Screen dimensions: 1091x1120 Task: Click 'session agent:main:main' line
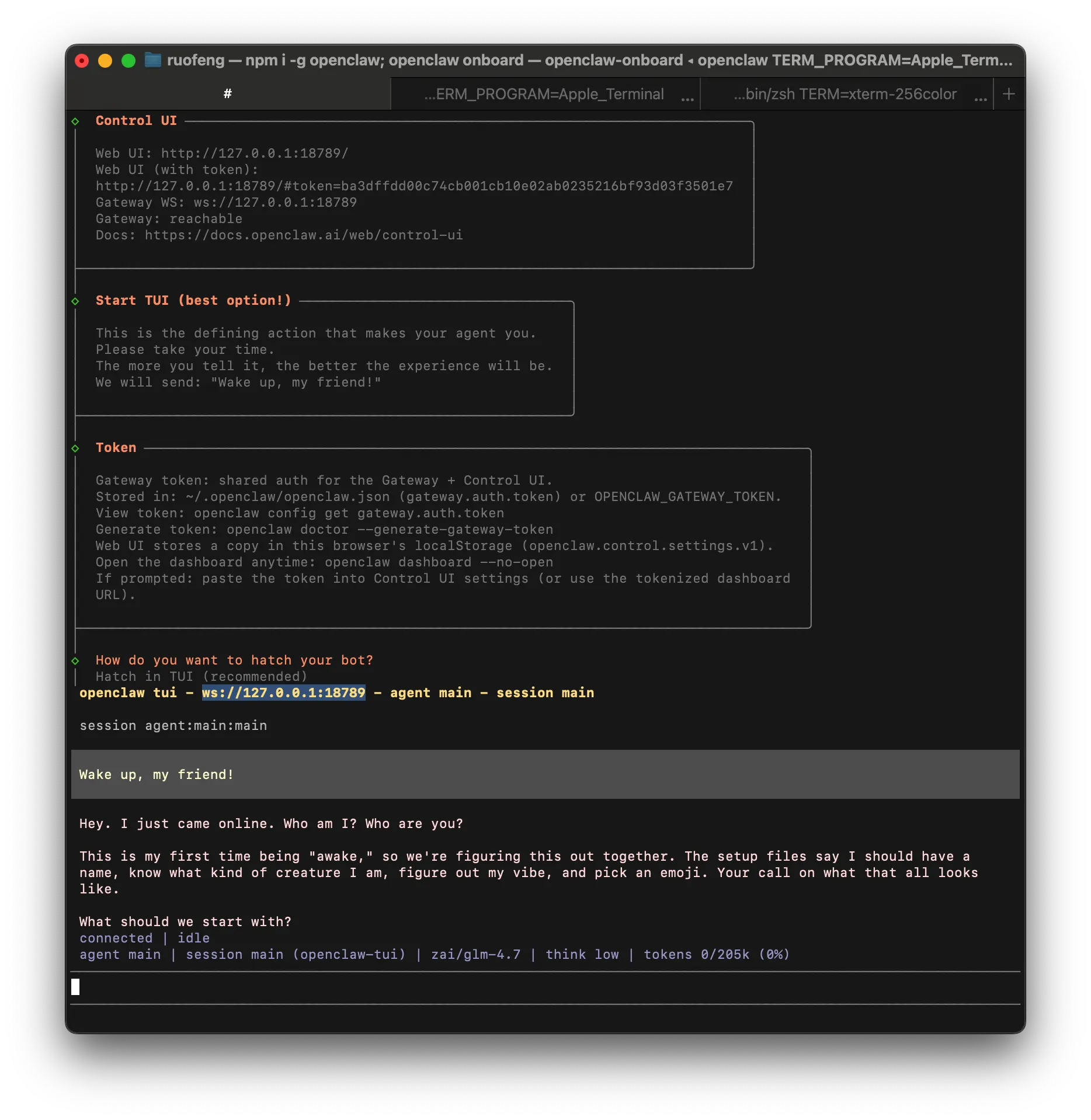[x=173, y=726]
